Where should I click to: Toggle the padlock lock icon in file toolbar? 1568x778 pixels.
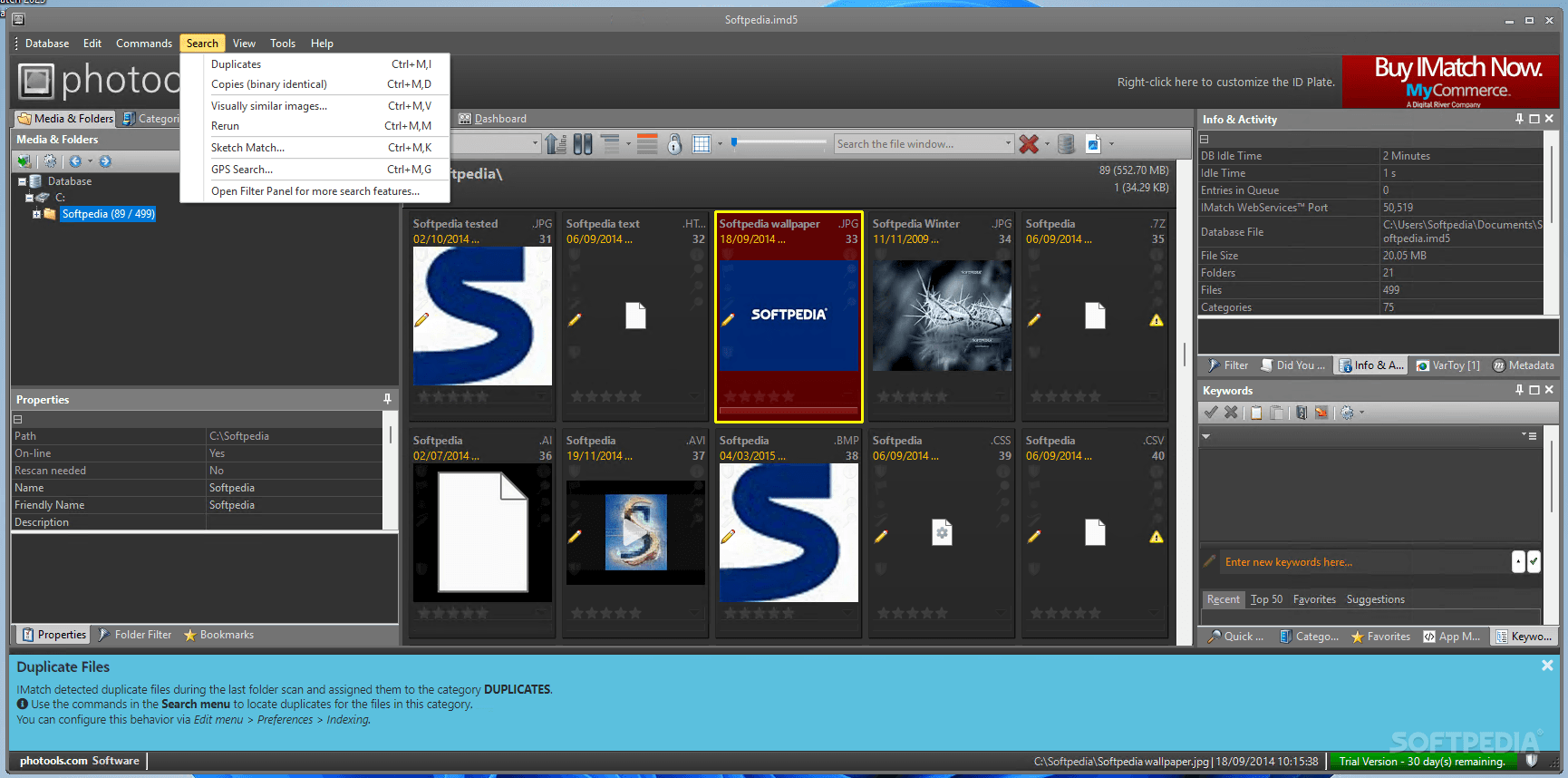674,144
